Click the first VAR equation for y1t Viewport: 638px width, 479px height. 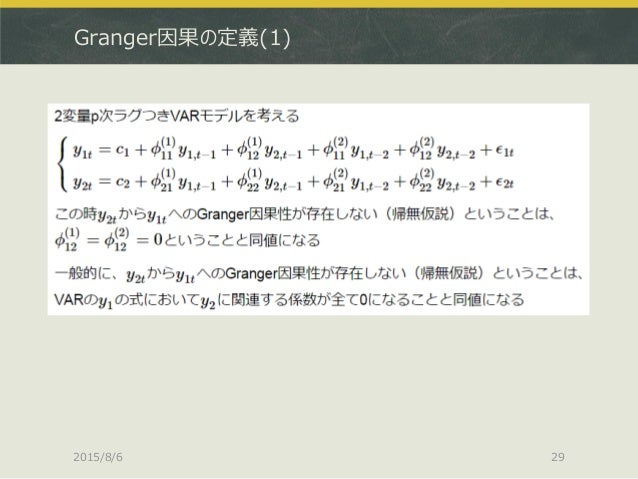pos(293,149)
